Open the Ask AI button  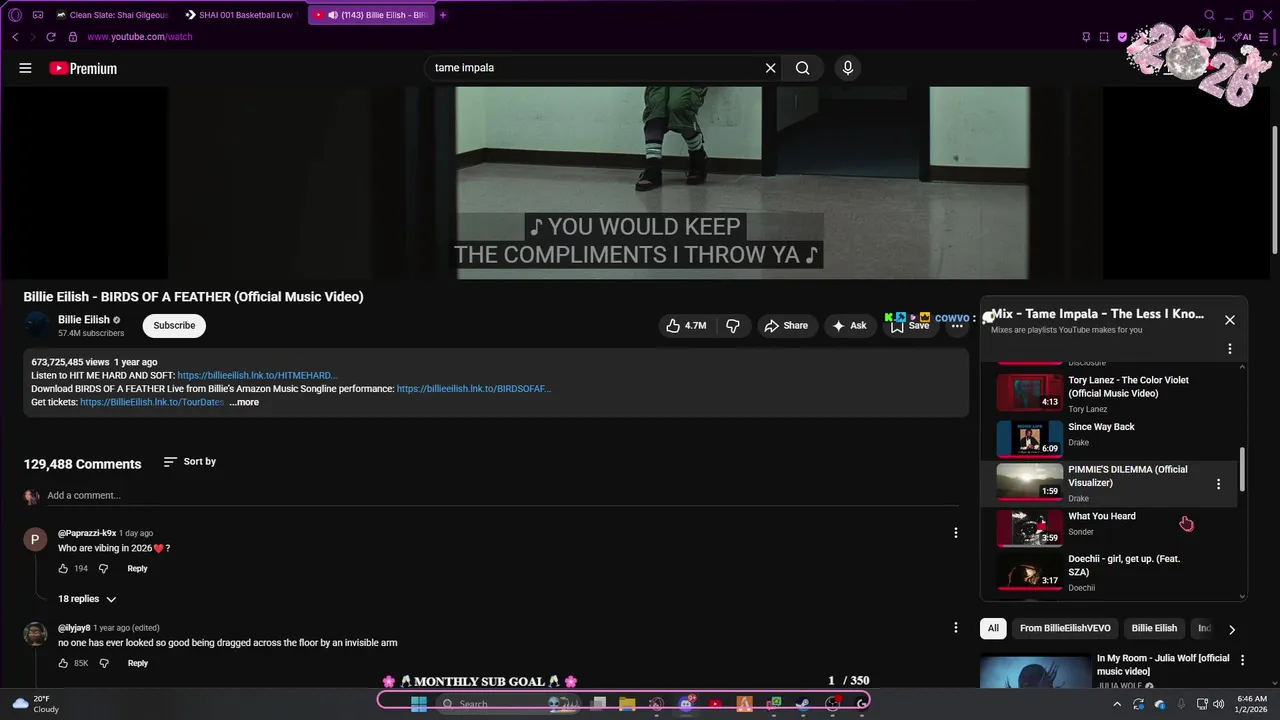click(850, 326)
